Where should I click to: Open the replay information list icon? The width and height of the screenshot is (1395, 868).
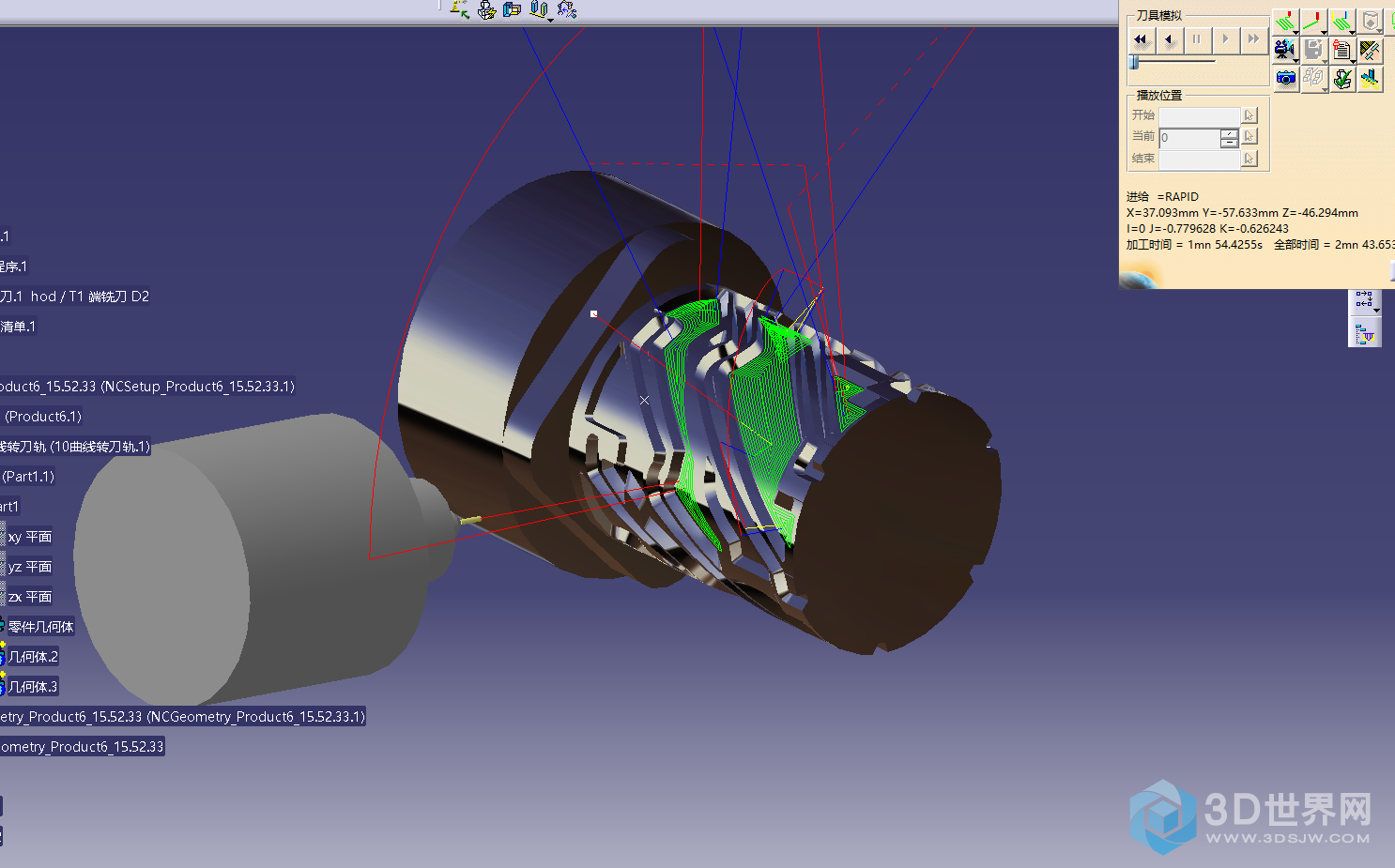pos(1342,50)
